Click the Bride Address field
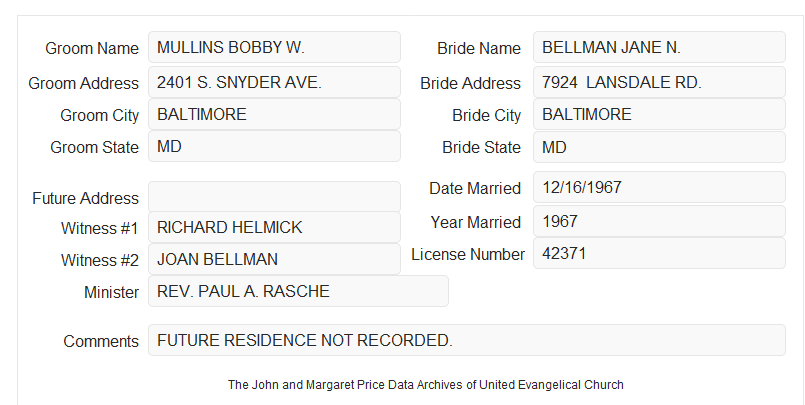 pos(659,82)
